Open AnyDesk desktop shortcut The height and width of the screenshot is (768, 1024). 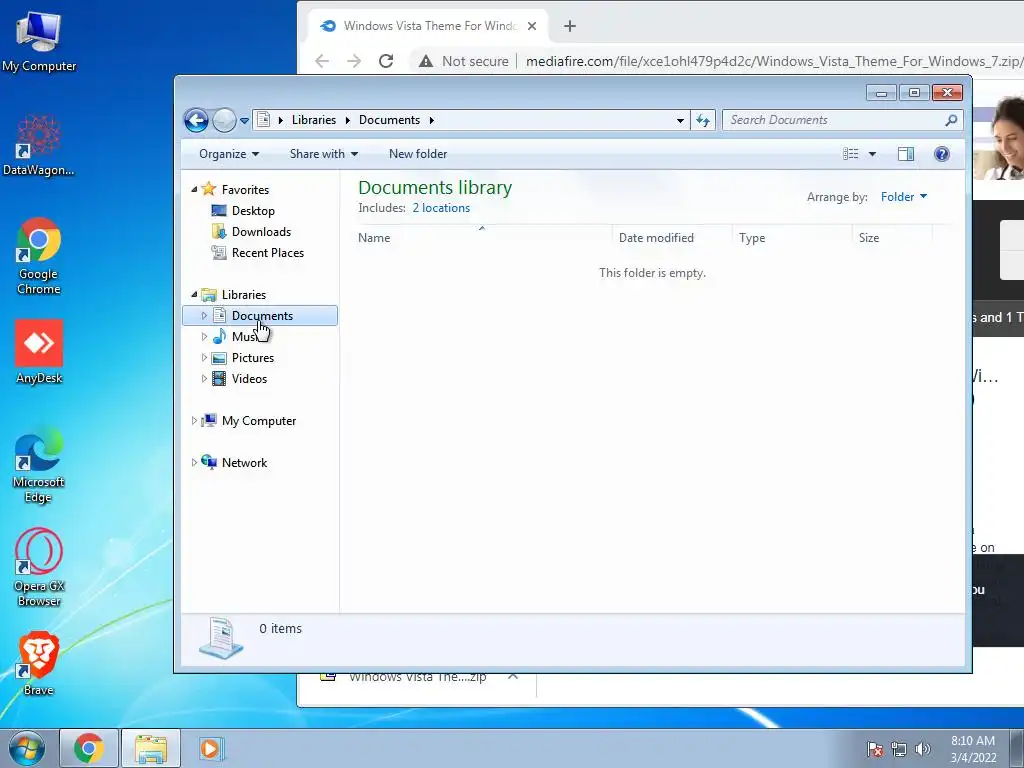point(39,351)
